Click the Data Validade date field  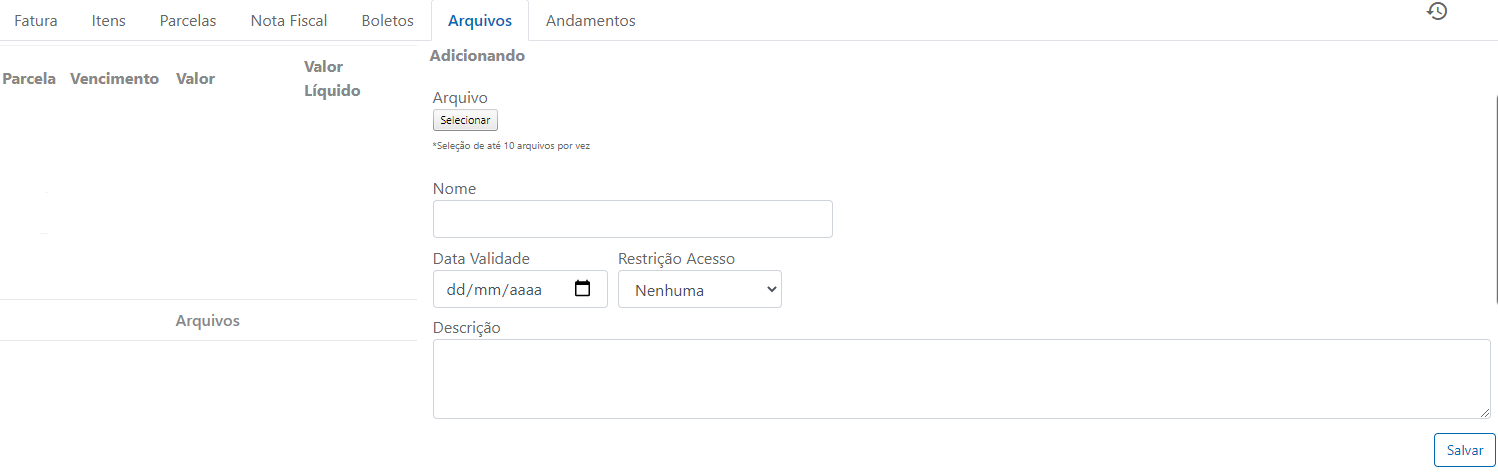(x=520, y=289)
